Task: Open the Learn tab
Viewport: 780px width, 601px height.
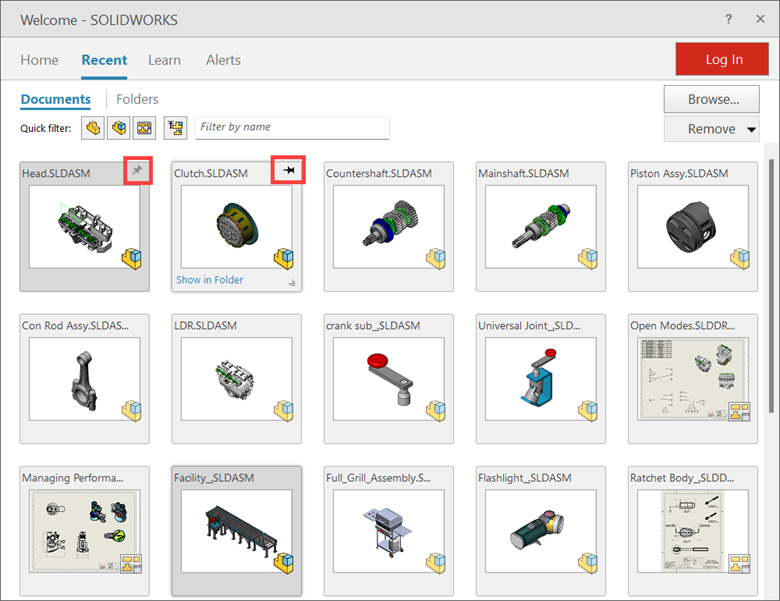Action: coord(164,60)
